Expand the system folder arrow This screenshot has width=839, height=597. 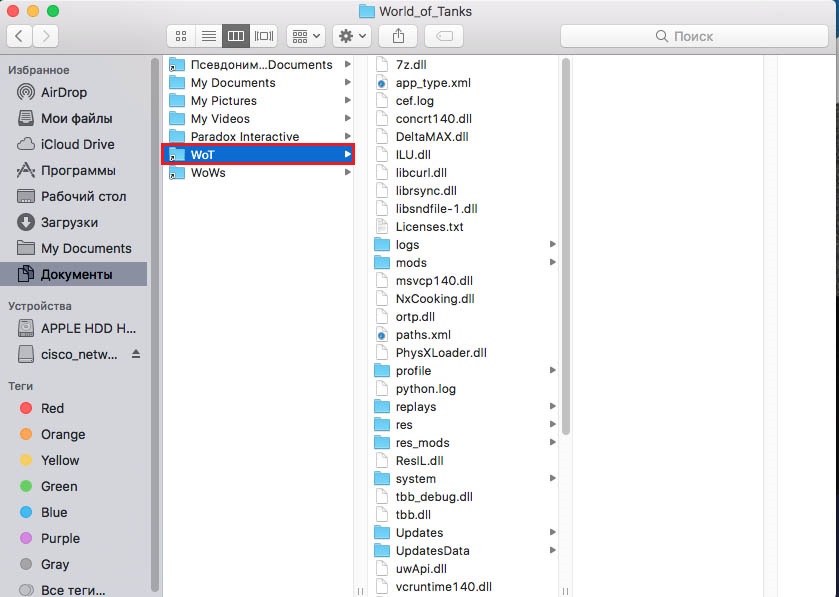coord(552,478)
